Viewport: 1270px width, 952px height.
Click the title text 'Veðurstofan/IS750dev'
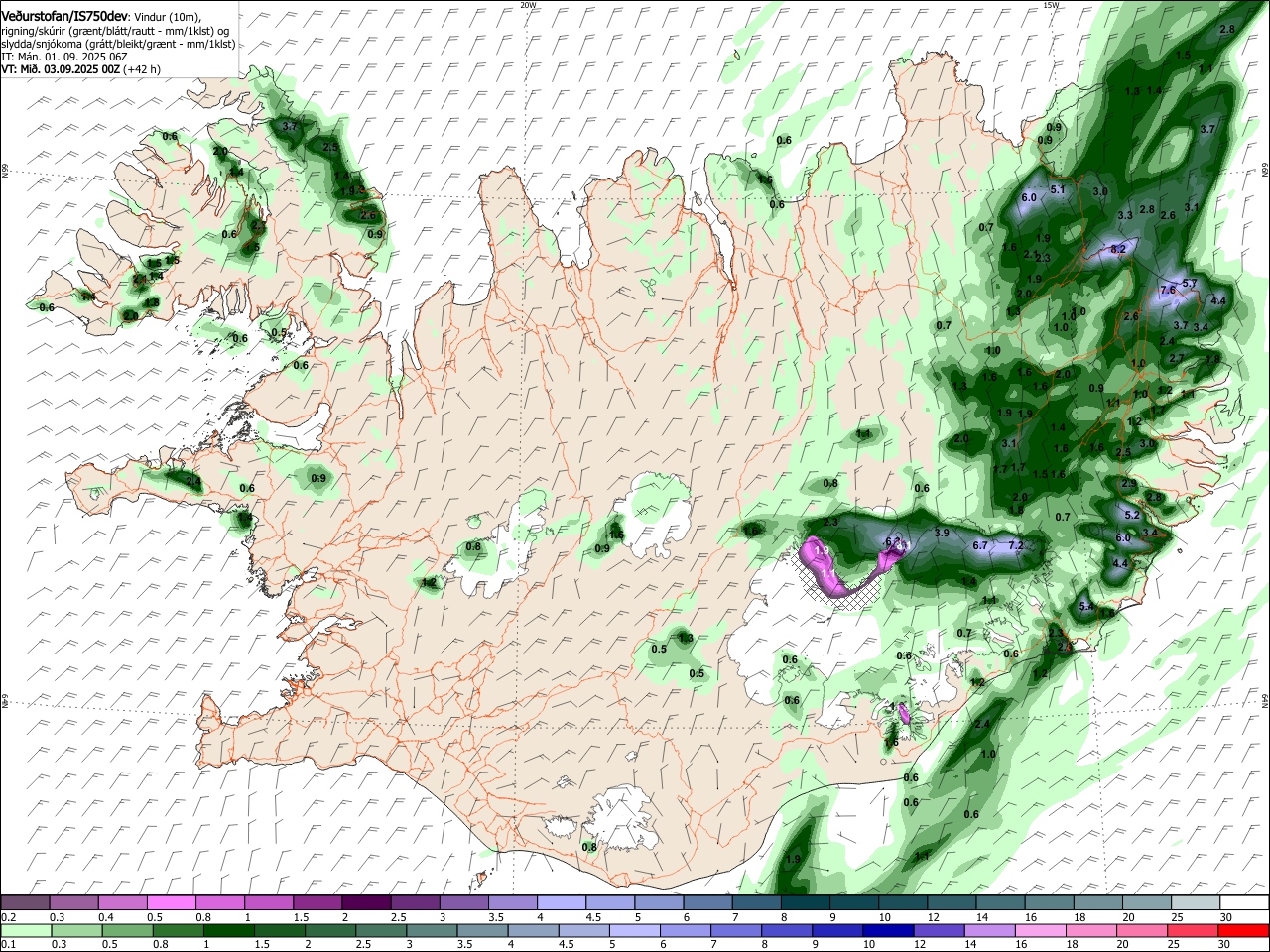click(65, 16)
